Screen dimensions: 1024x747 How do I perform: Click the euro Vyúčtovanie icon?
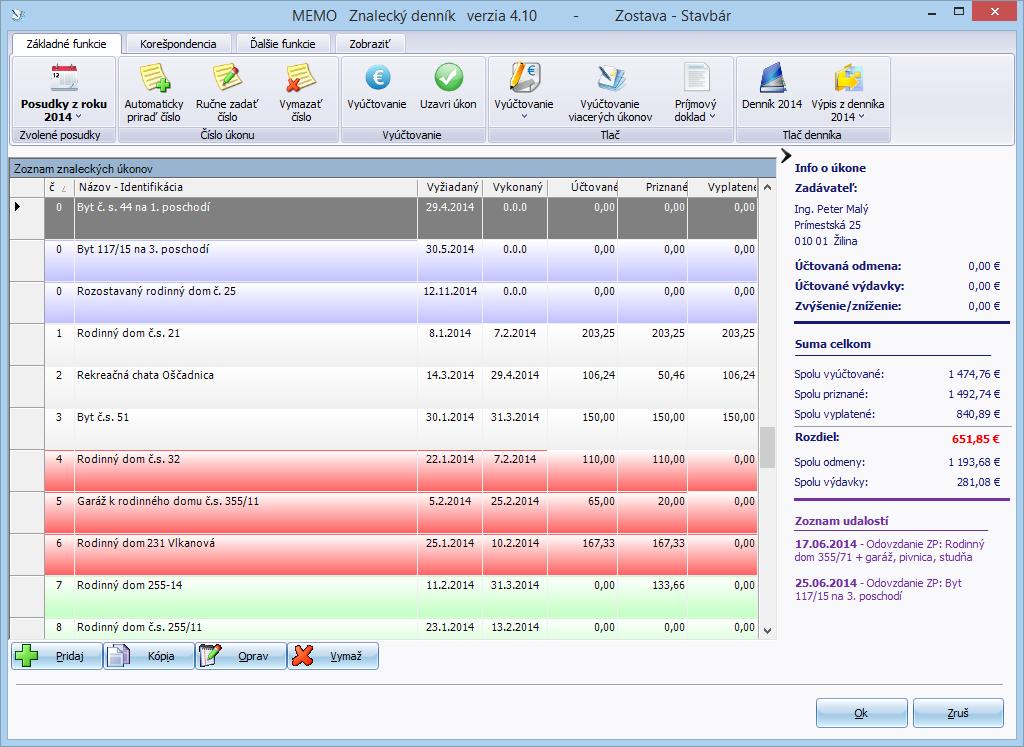377,78
